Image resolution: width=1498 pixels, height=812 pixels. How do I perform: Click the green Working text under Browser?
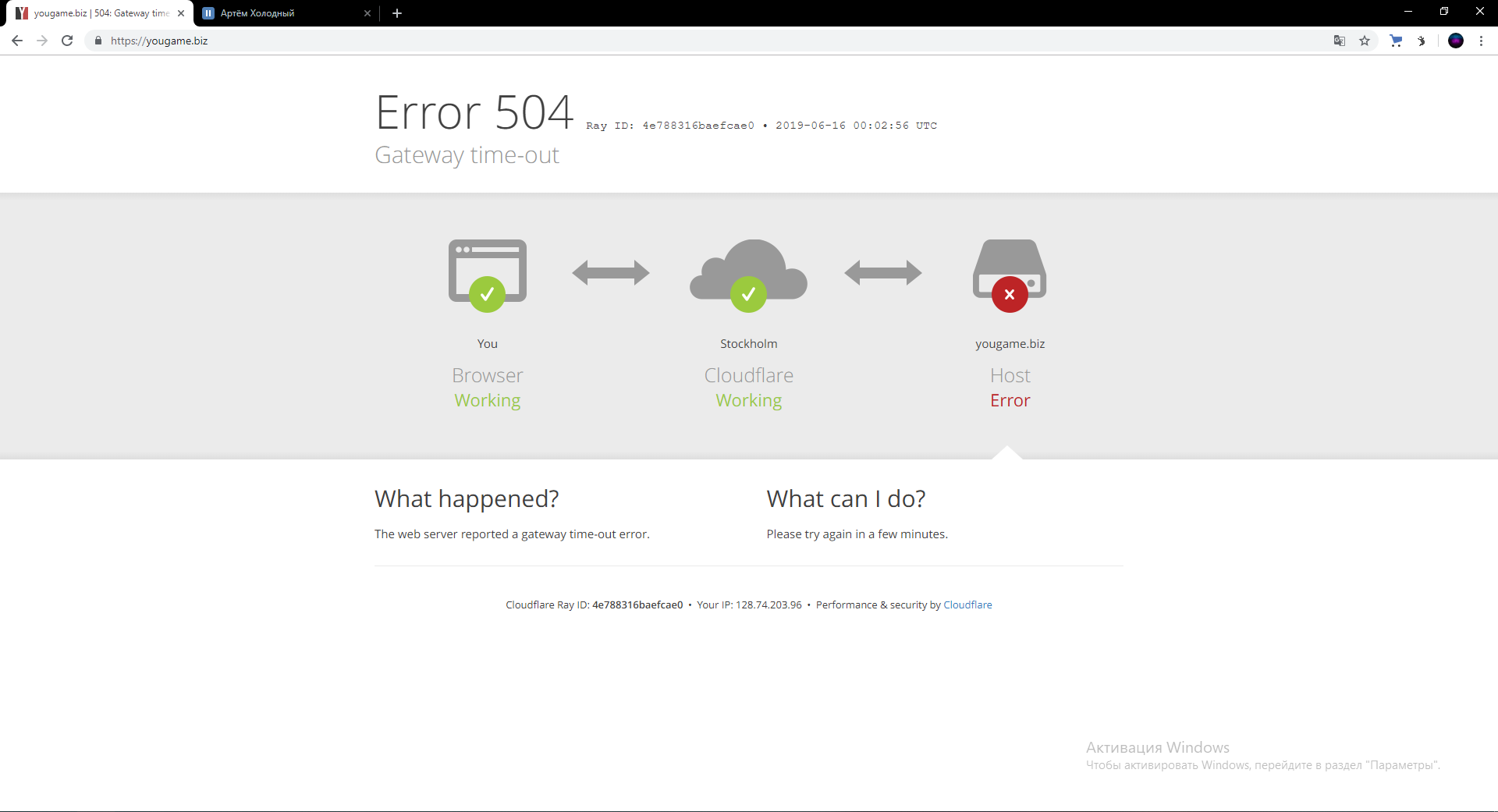coord(488,400)
